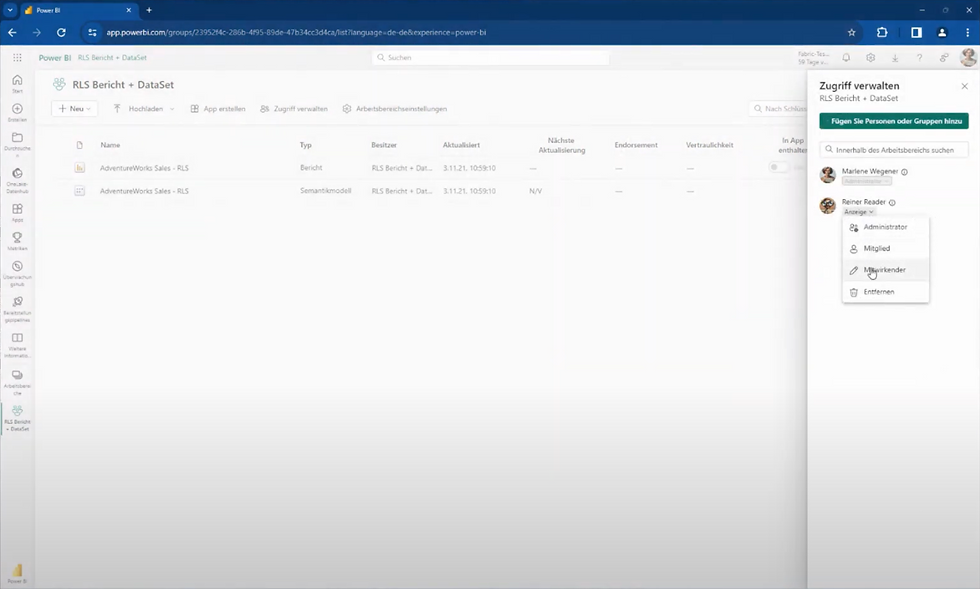Image resolution: width=980 pixels, height=589 pixels.
Task: Click the semantic model icon of AdventureWorks row
Action: click(79, 191)
